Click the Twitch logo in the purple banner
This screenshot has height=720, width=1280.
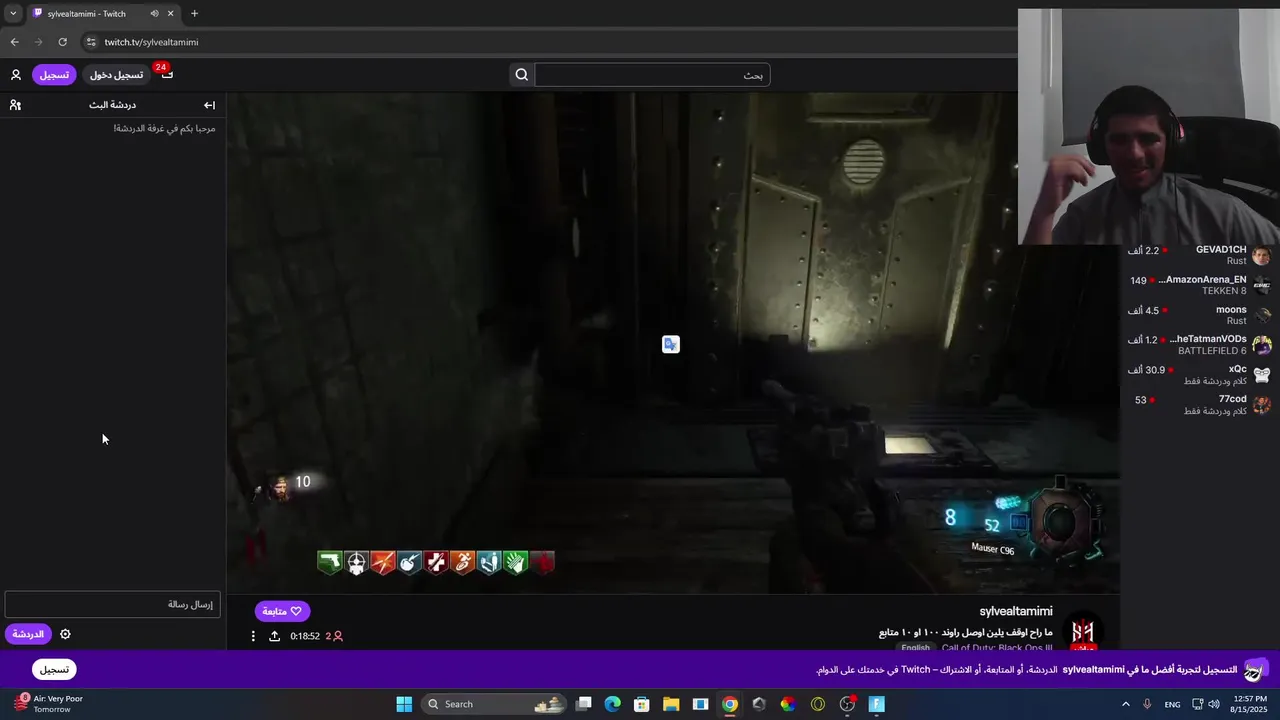tap(1255, 670)
